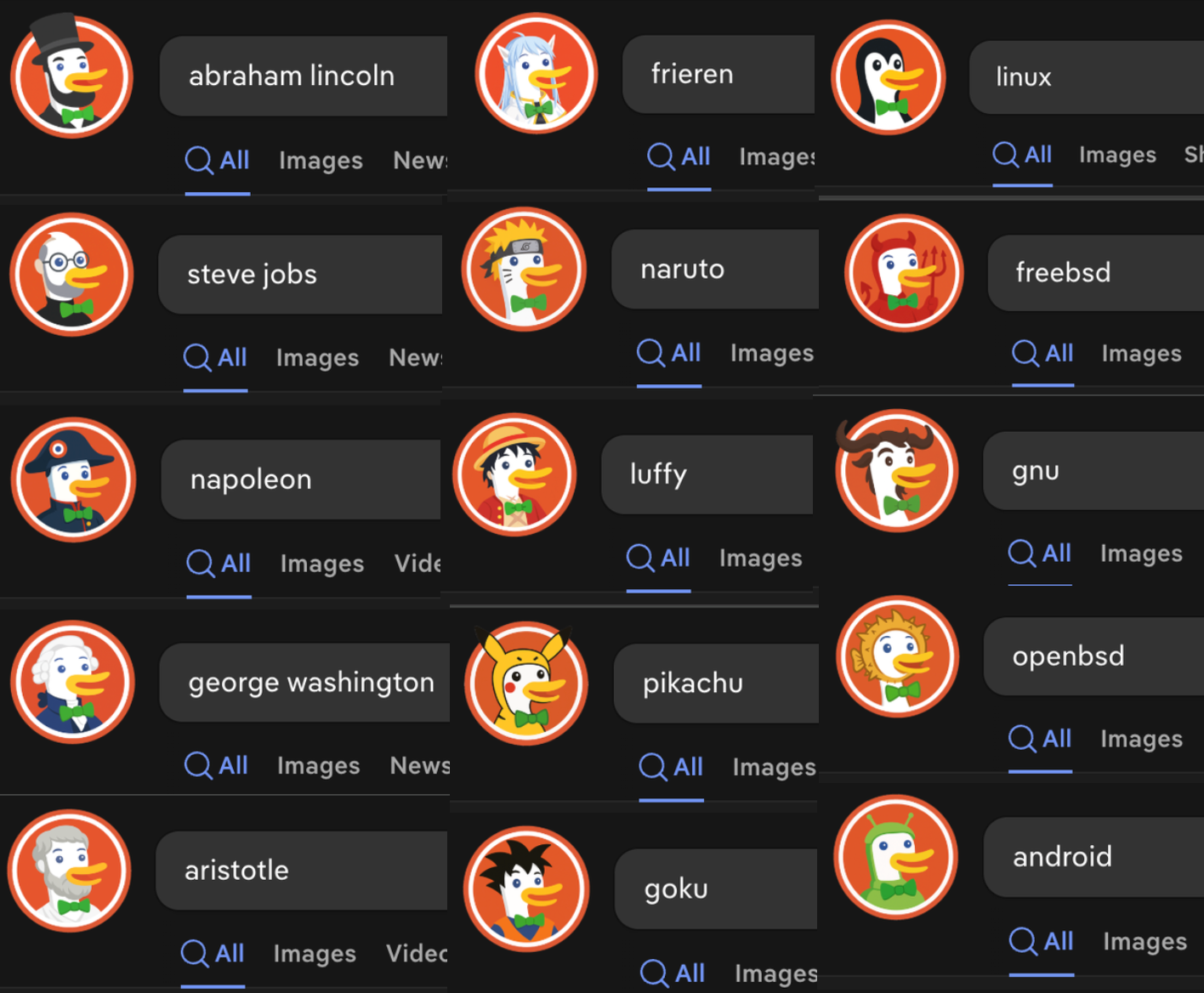Viewport: 1204px width, 993px height.
Task: Select the FreeBSD devil duck logo
Action: coord(904,273)
